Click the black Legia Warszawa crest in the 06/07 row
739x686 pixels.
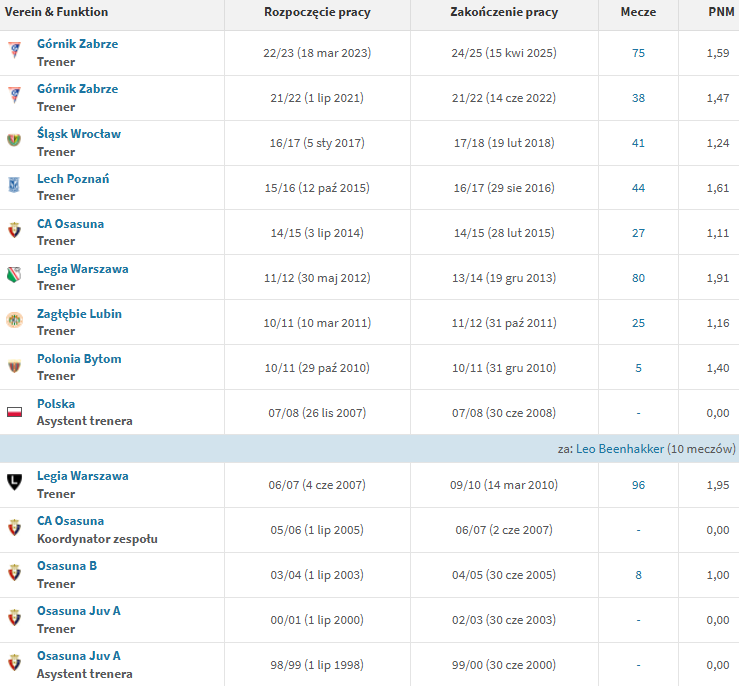(15, 482)
